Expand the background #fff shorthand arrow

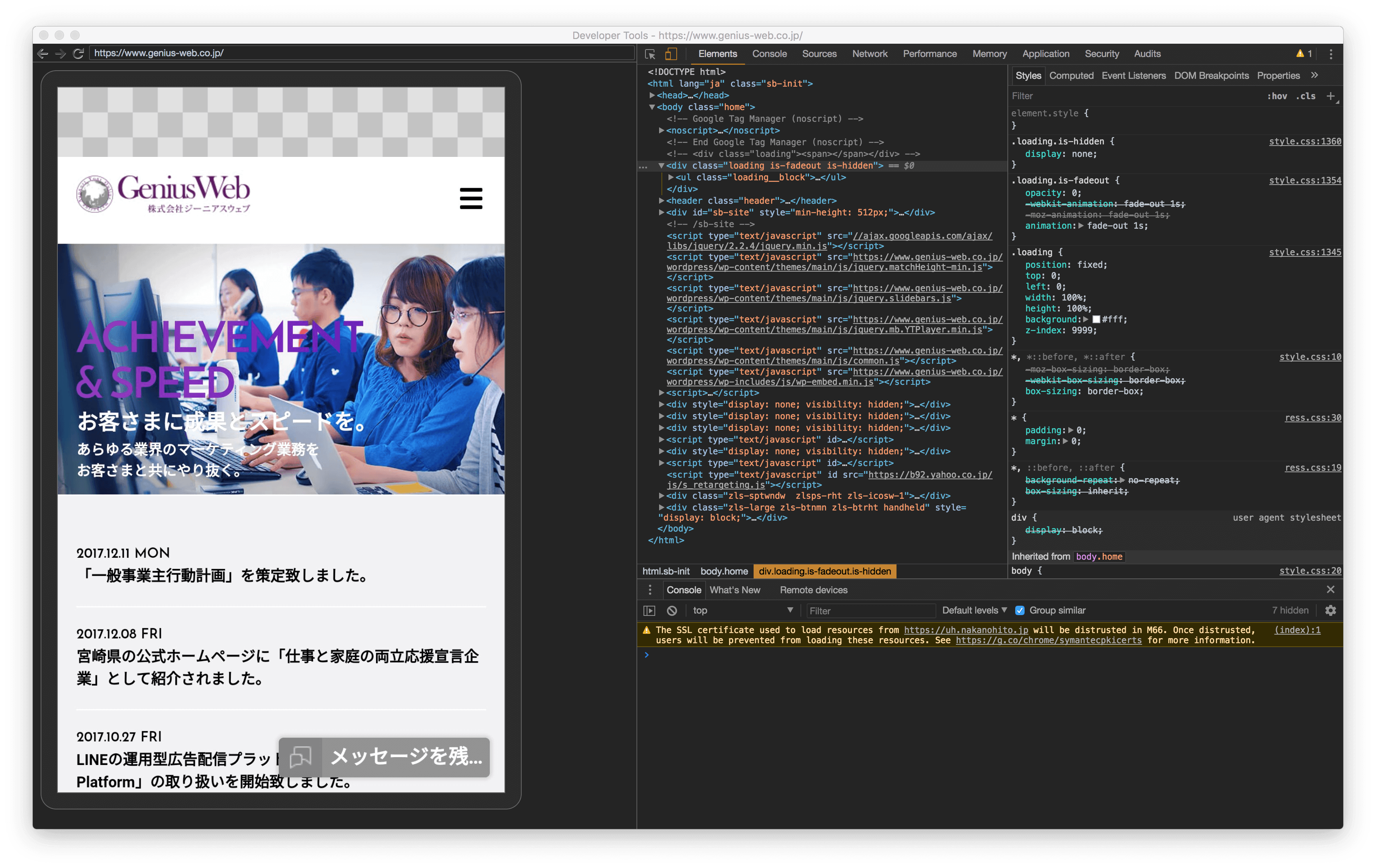(1085, 320)
